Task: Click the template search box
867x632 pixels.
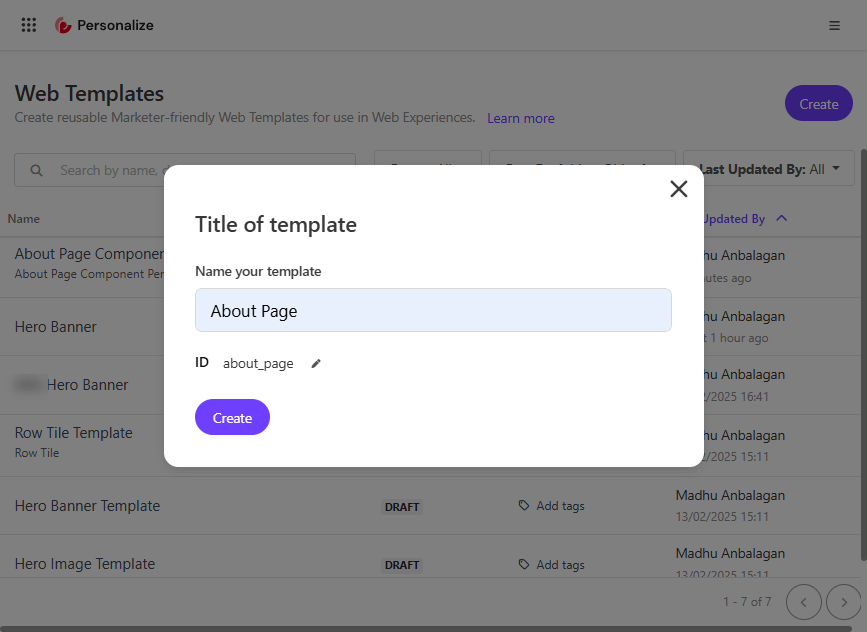Action: point(100,170)
